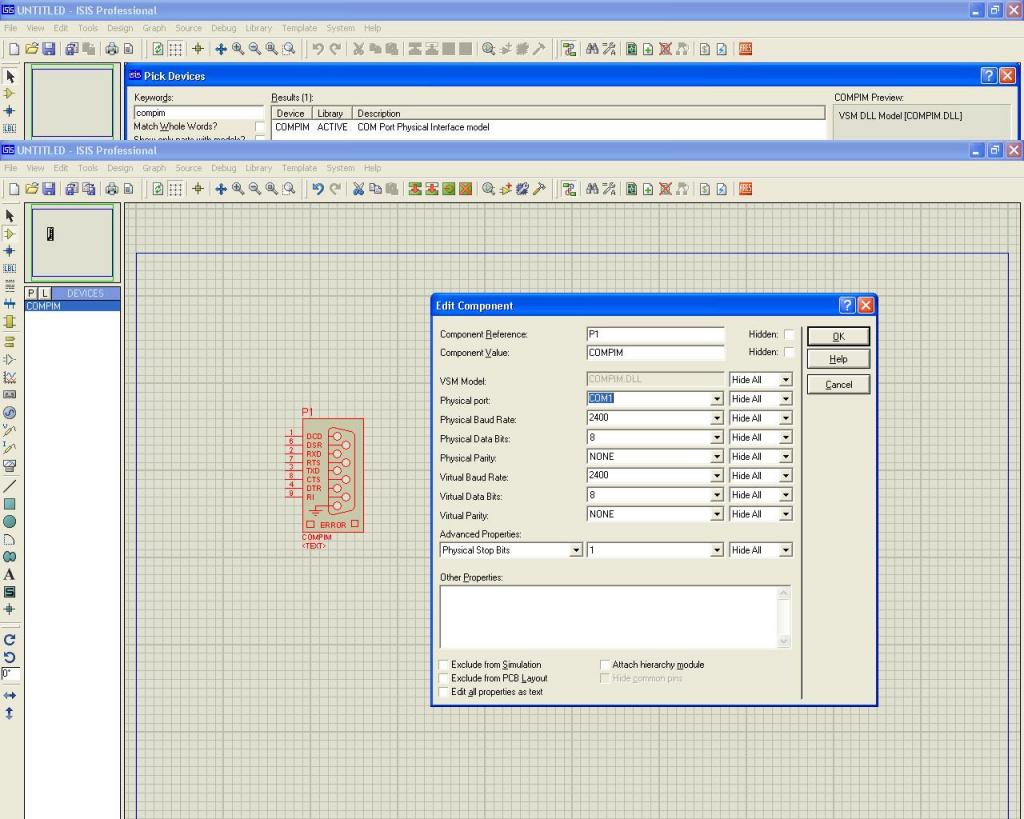Click the Save design toolbar icon
The image size is (1024, 819).
(x=48, y=188)
